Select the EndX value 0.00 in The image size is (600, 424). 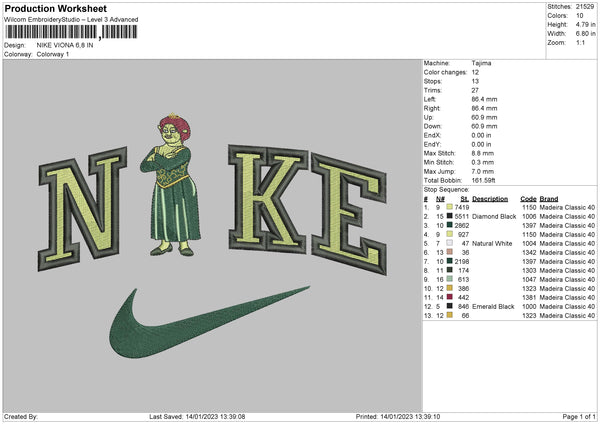click(x=481, y=135)
